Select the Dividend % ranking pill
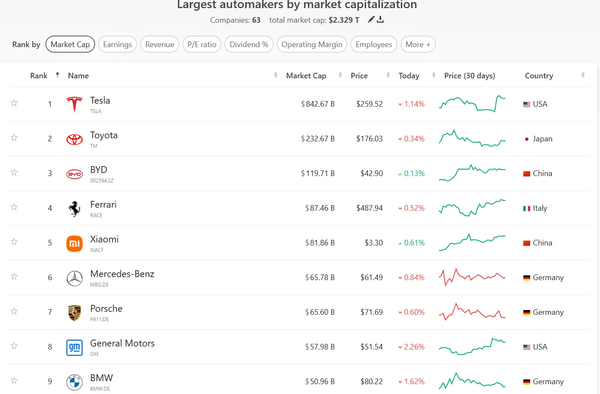600x394 pixels. click(x=249, y=44)
